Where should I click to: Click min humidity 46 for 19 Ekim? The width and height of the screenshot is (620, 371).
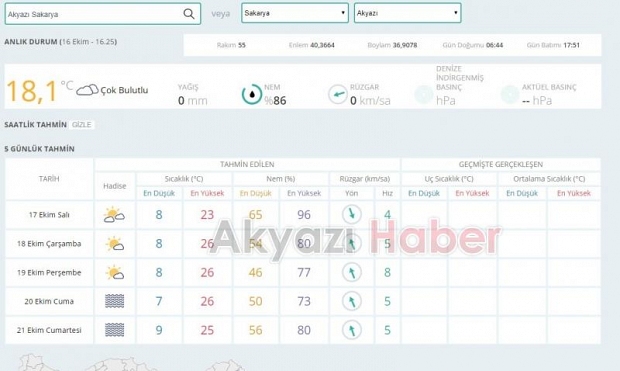(x=255, y=273)
